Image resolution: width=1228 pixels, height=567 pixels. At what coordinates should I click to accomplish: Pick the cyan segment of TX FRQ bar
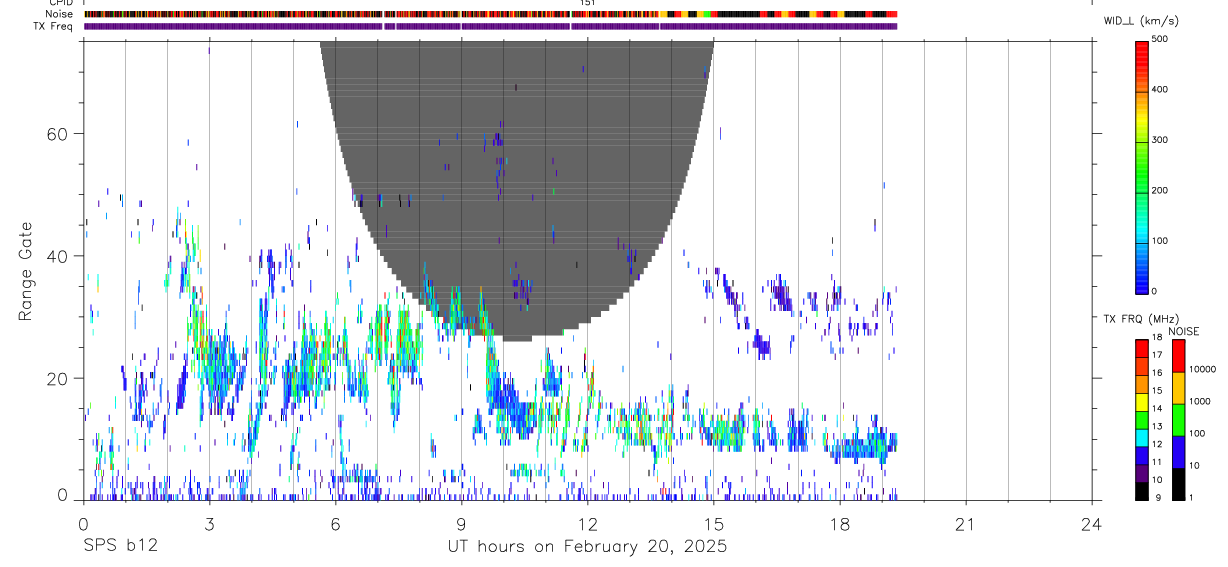click(1141, 436)
